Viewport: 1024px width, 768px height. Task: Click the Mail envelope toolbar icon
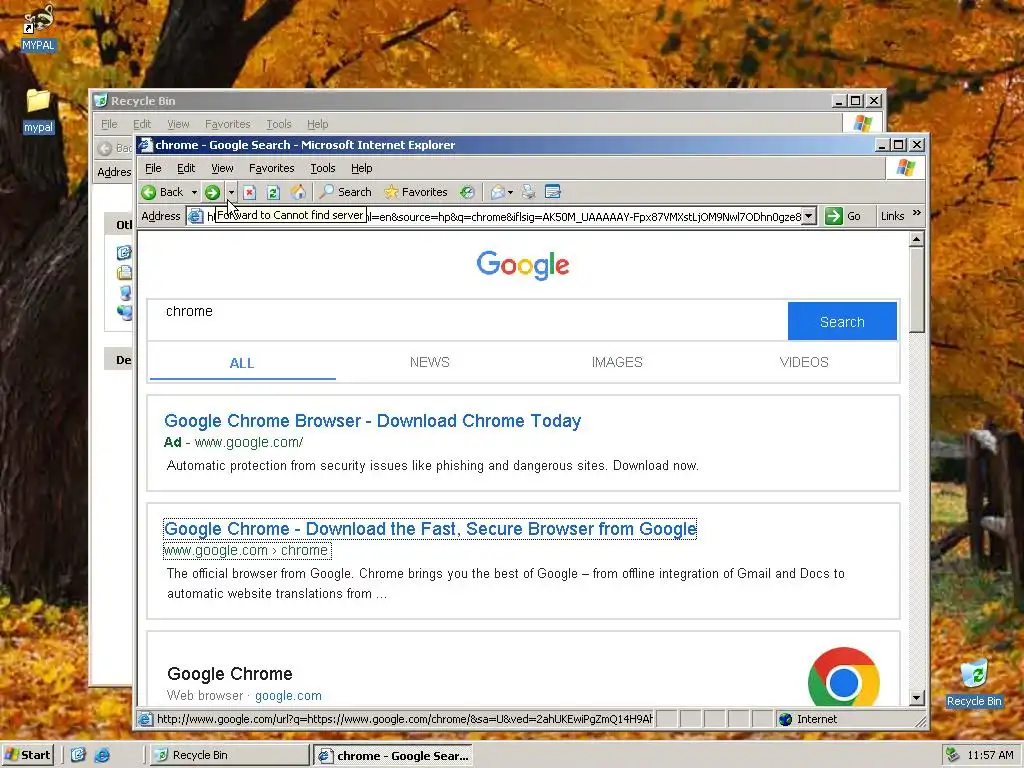[x=498, y=192]
